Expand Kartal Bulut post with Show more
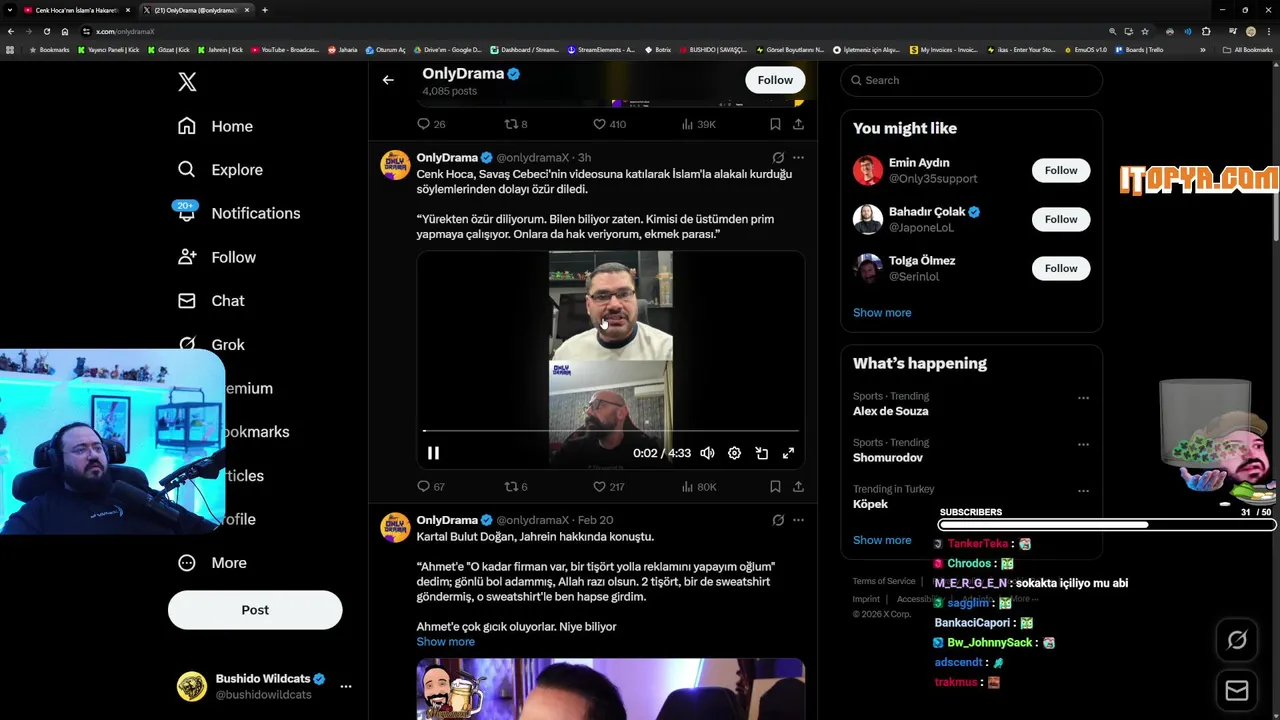 pyautogui.click(x=445, y=642)
